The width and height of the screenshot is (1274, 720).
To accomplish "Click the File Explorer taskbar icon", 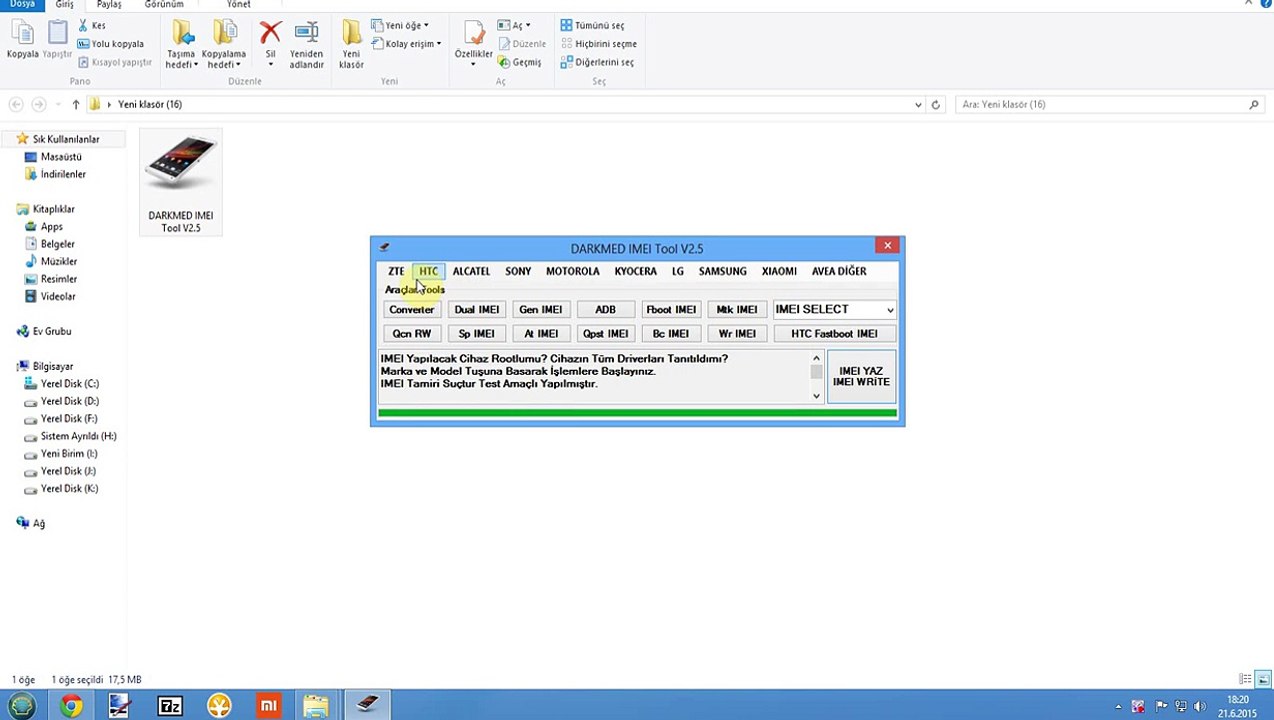I will (316, 706).
